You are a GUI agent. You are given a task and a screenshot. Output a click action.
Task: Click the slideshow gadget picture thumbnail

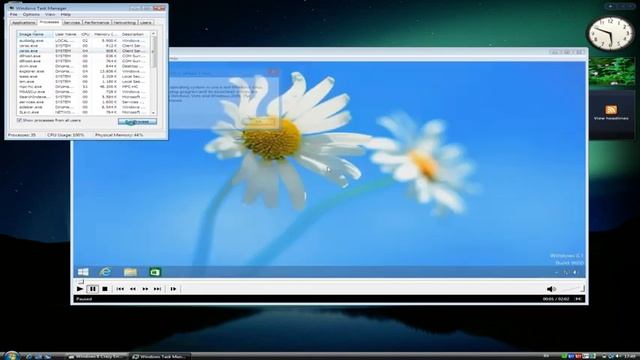(x=612, y=72)
